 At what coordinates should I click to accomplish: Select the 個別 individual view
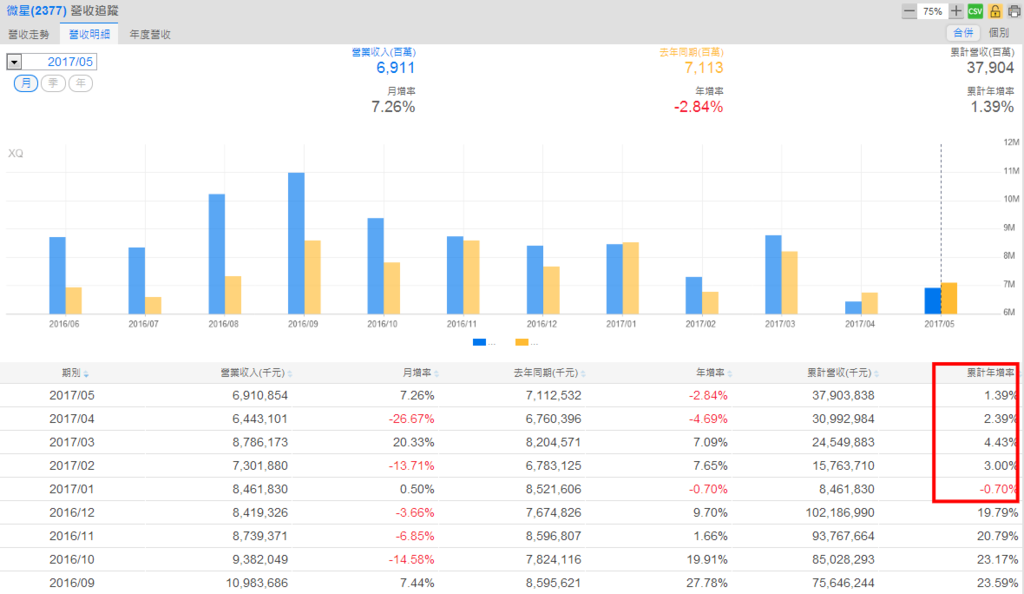pos(999,33)
